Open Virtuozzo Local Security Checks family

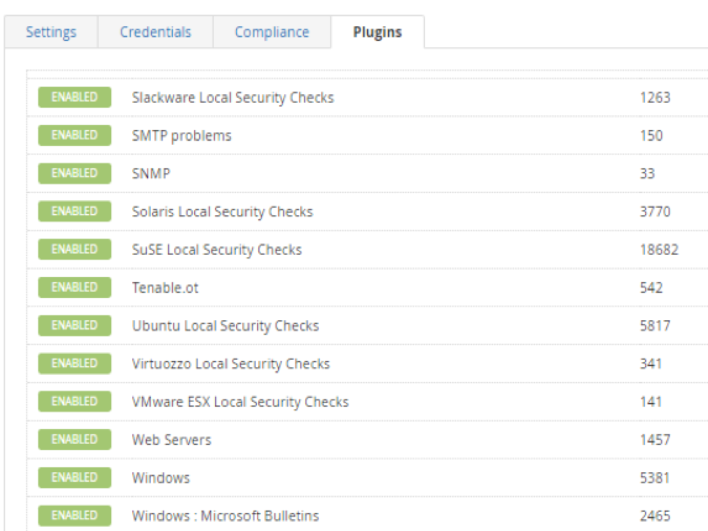(230, 364)
